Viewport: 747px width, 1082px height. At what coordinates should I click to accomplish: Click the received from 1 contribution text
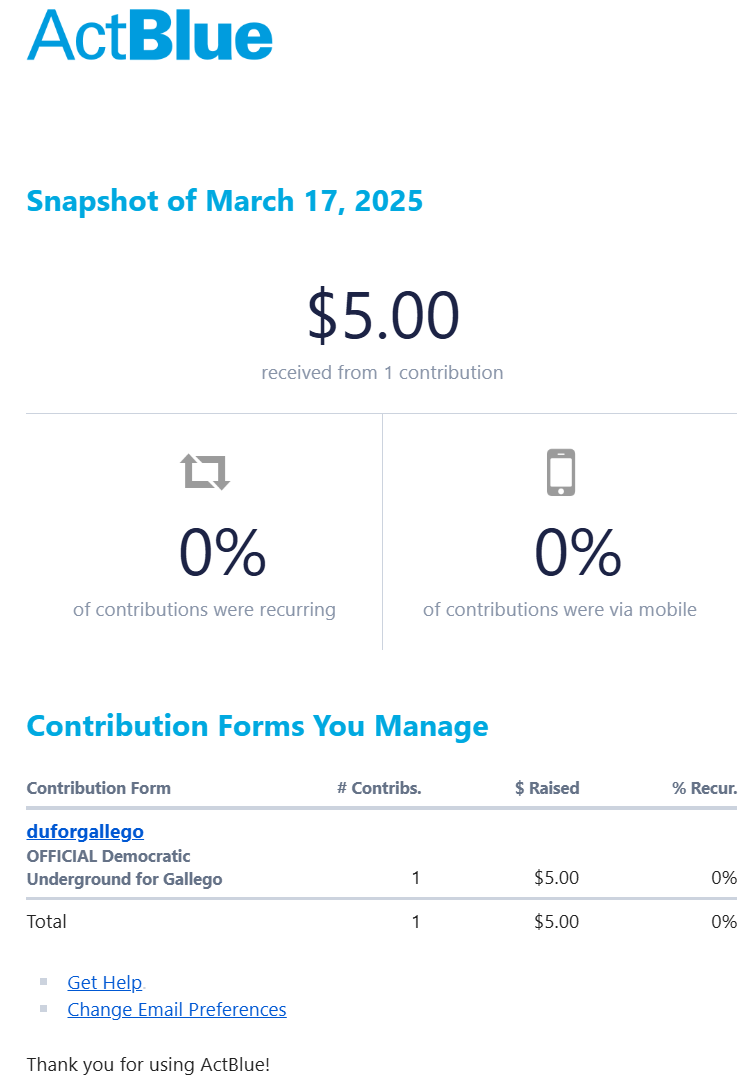382,373
